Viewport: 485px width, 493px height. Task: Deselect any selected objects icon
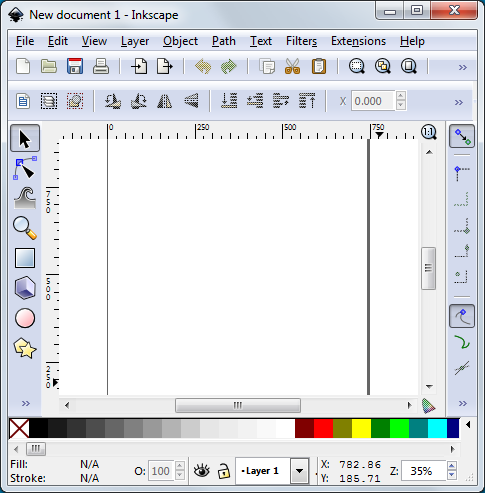click(x=75, y=101)
